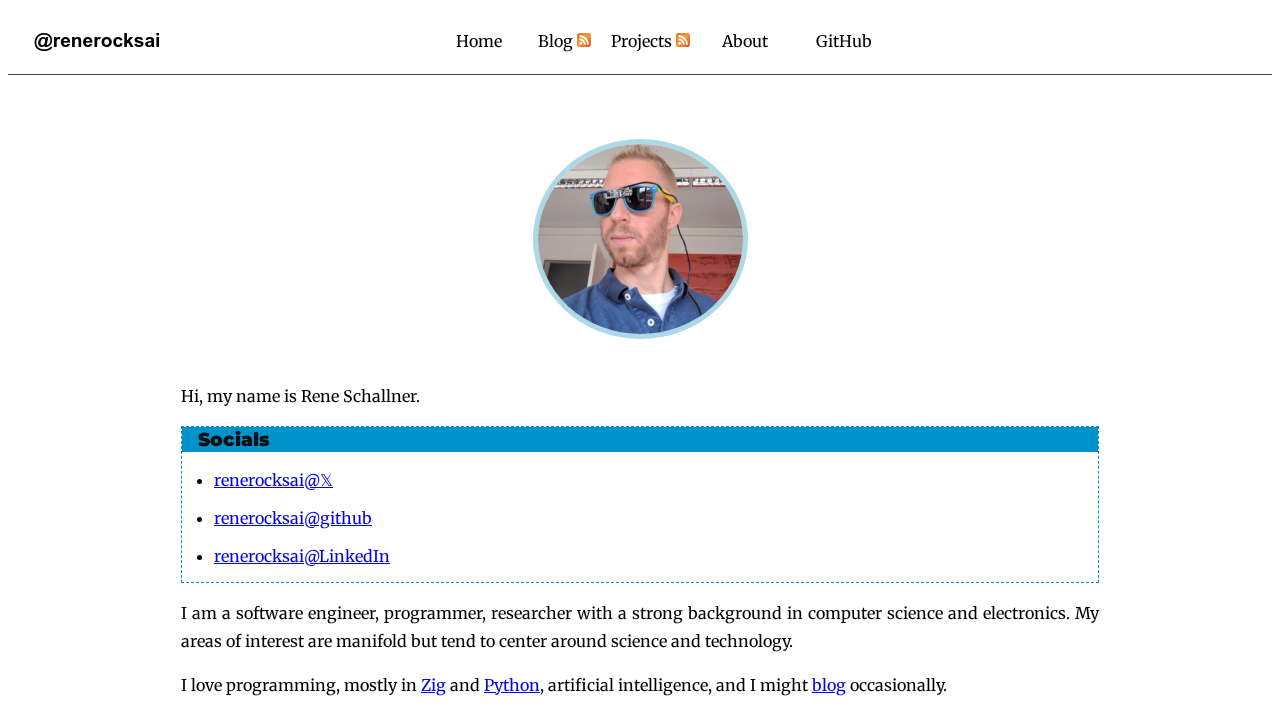
Task: Open the renerocksai@github link
Action: pyautogui.click(x=293, y=518)
